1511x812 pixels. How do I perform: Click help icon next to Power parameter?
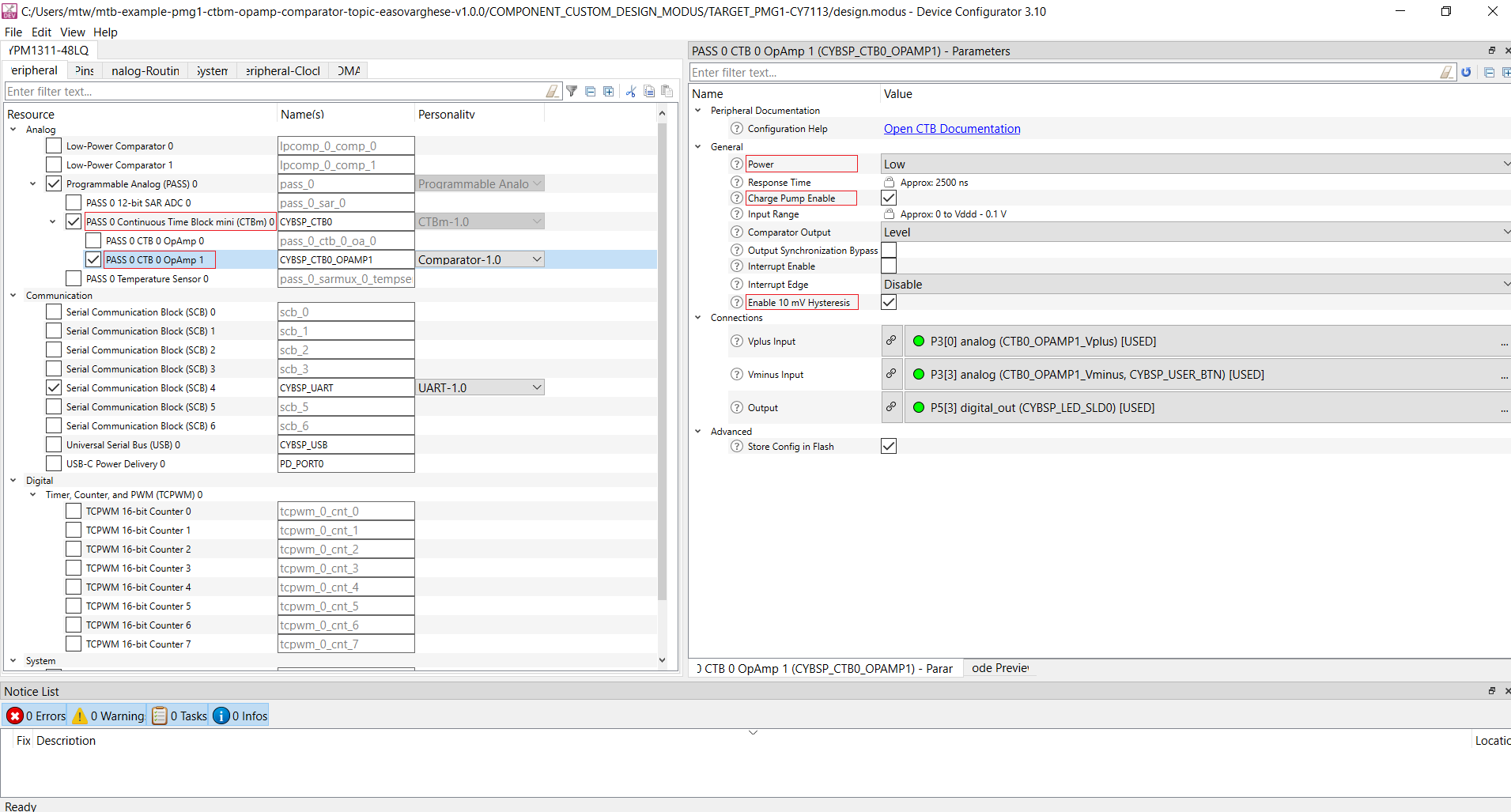tap(737, 164)
